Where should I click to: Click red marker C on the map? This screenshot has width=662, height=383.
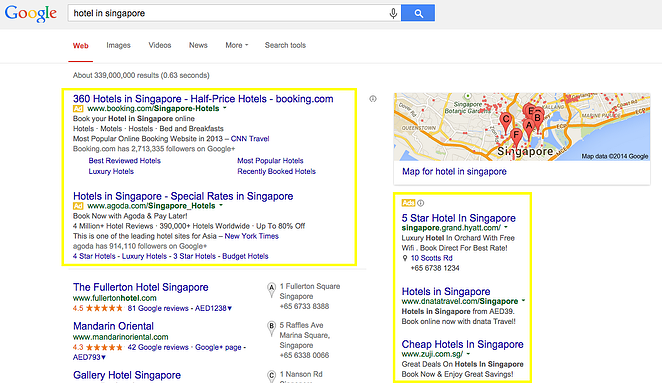[x=505, y=122]
